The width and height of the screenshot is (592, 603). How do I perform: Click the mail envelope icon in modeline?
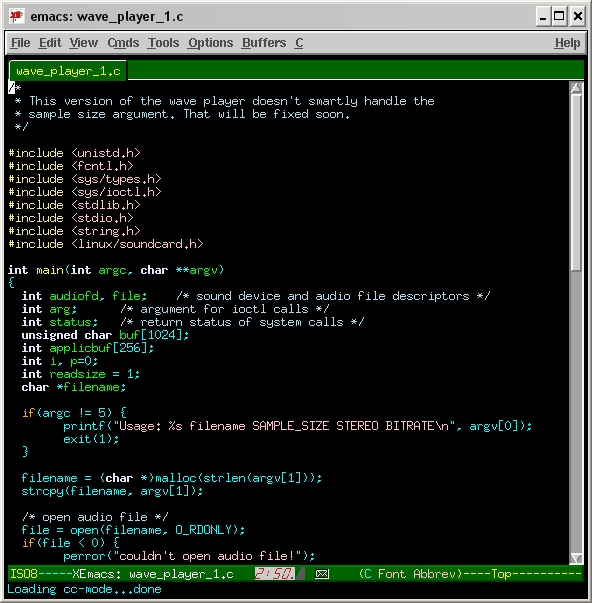322,574
